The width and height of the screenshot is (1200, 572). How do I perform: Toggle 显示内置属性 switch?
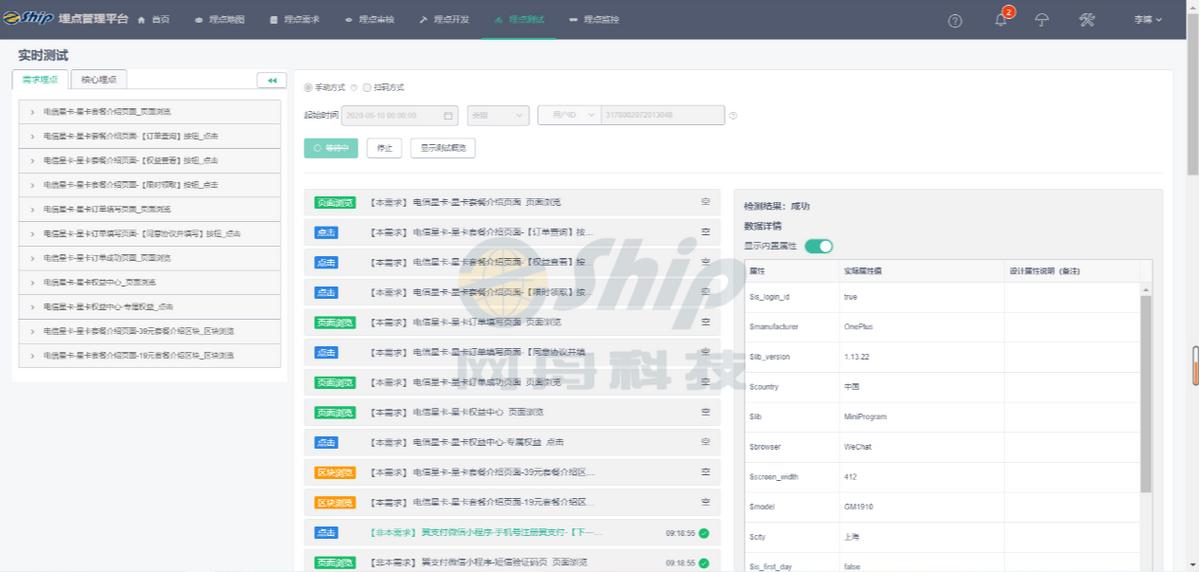point(819,246)
